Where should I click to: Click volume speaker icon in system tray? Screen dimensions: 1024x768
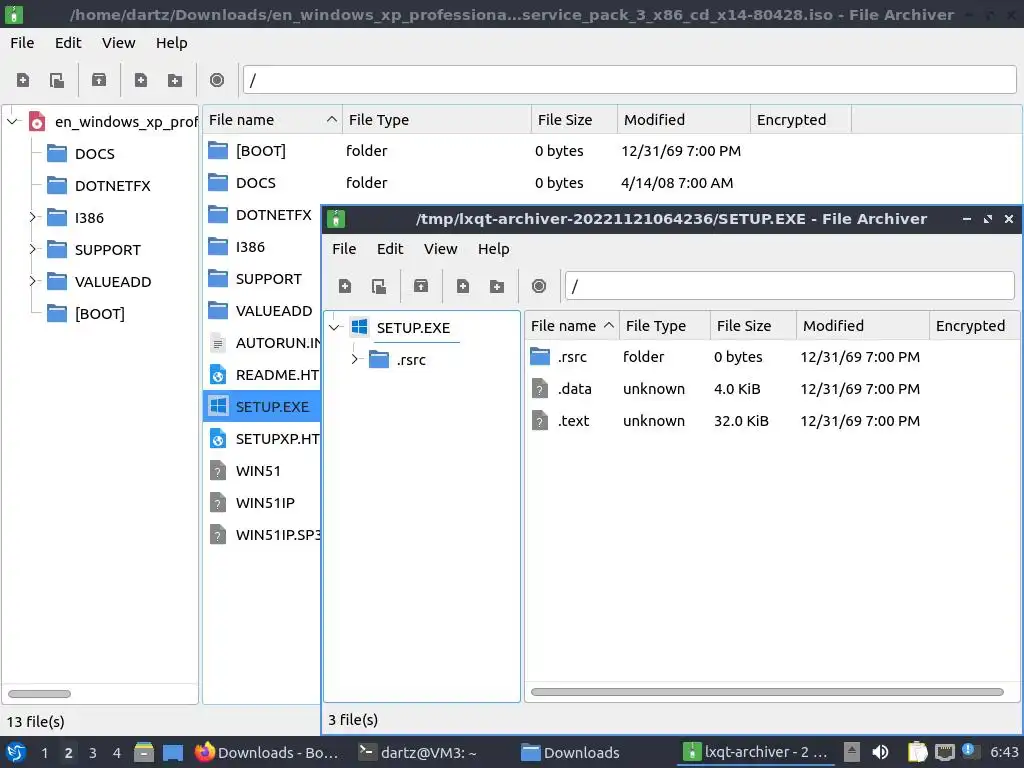(880, 752)
